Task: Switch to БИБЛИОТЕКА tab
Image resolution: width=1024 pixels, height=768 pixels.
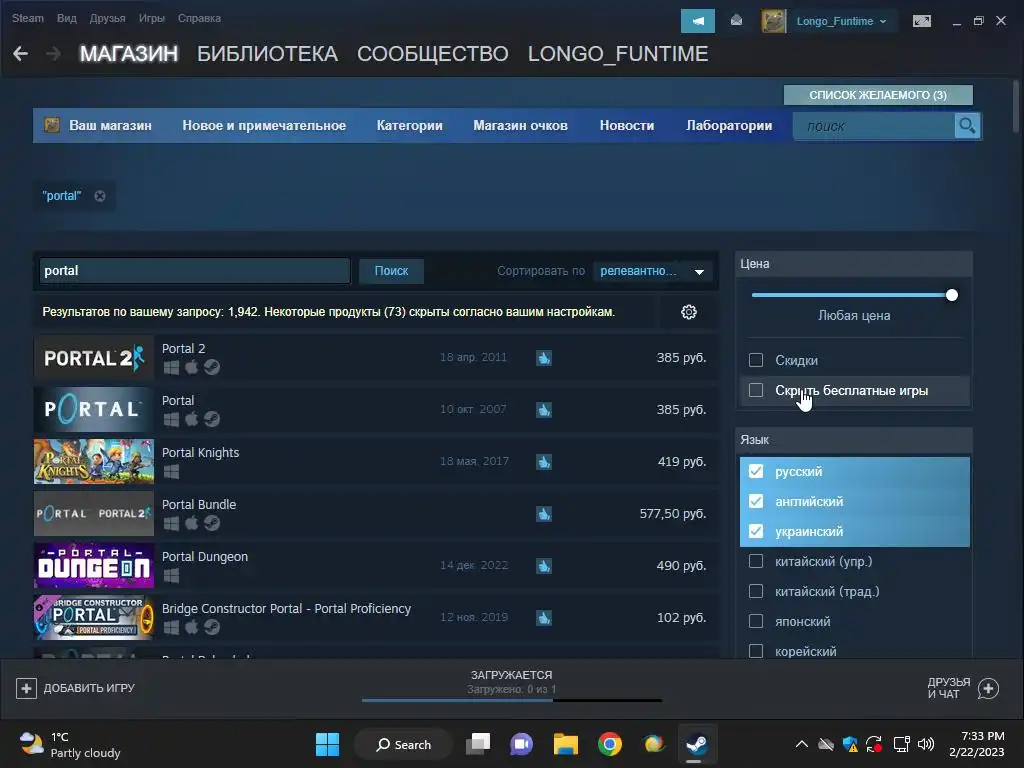Action: (267, 54)
